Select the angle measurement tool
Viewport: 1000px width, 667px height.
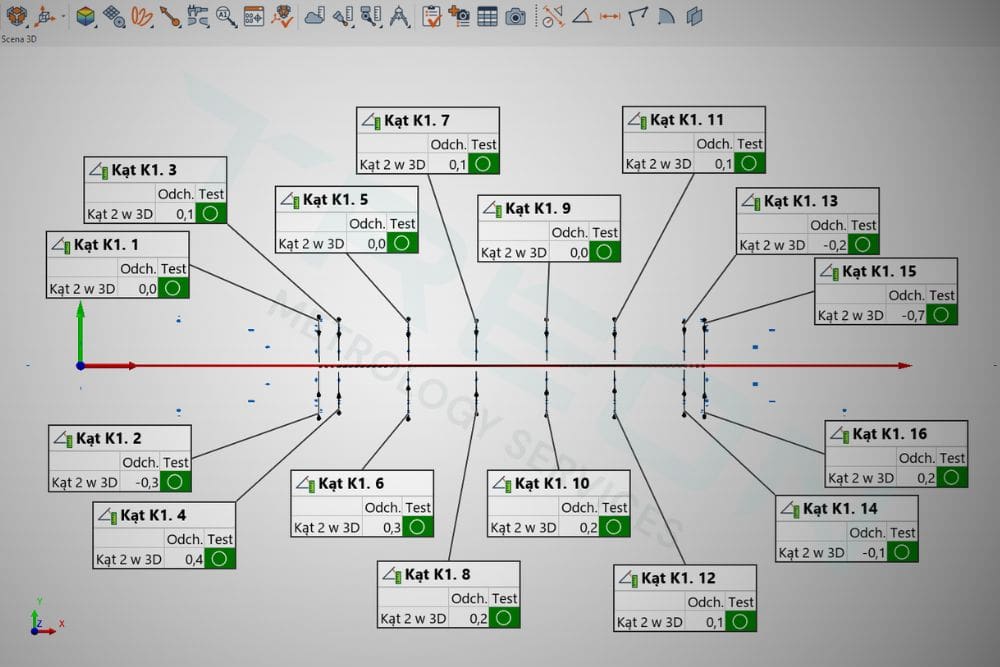pyautogui.click(x=581, y=16)
